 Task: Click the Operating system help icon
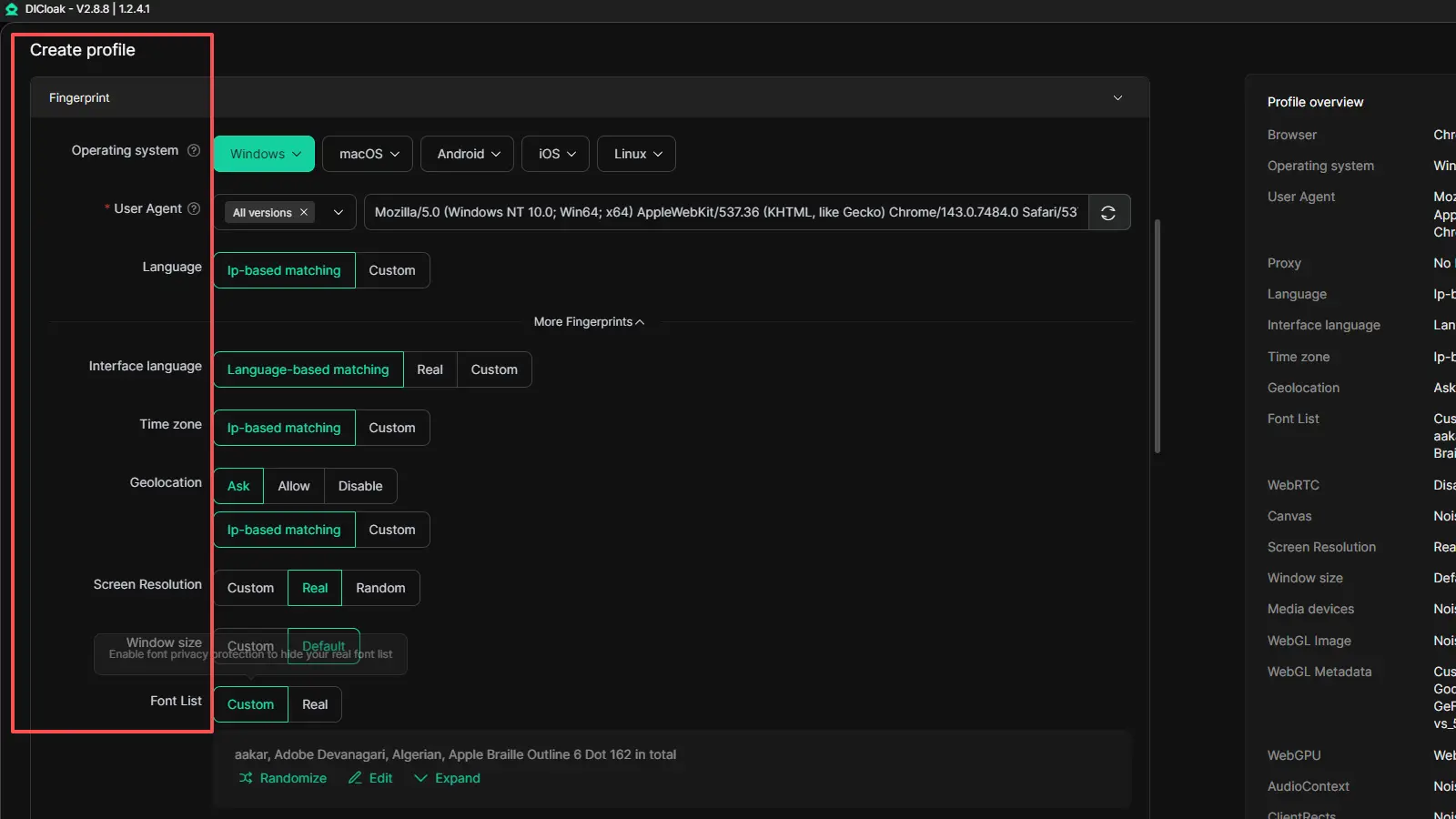194,151
